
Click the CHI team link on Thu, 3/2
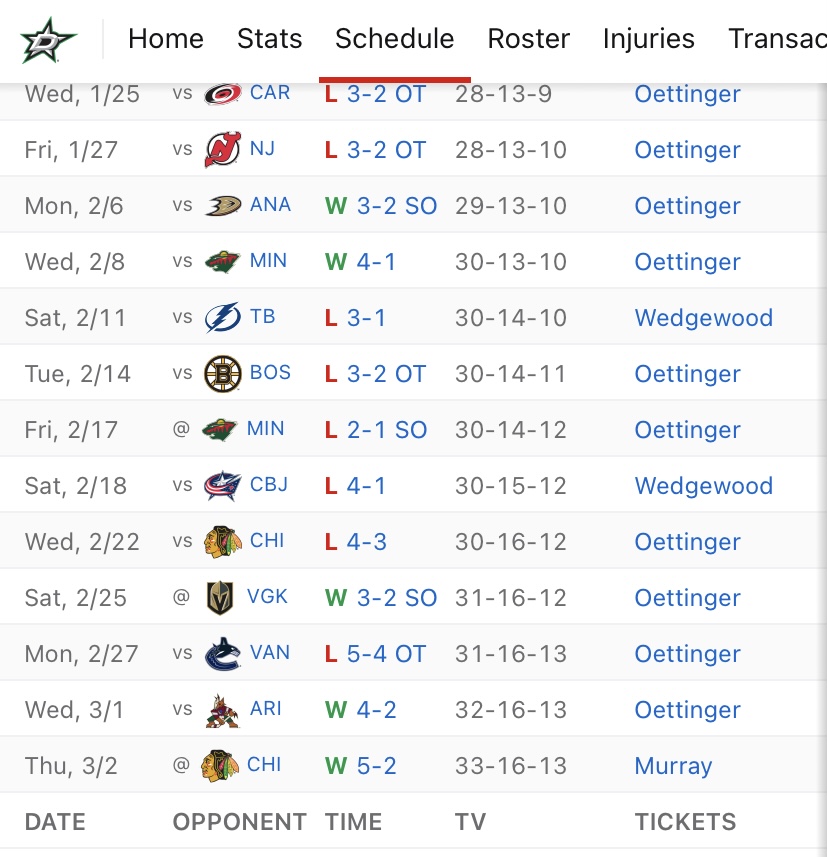coord(264,765)
